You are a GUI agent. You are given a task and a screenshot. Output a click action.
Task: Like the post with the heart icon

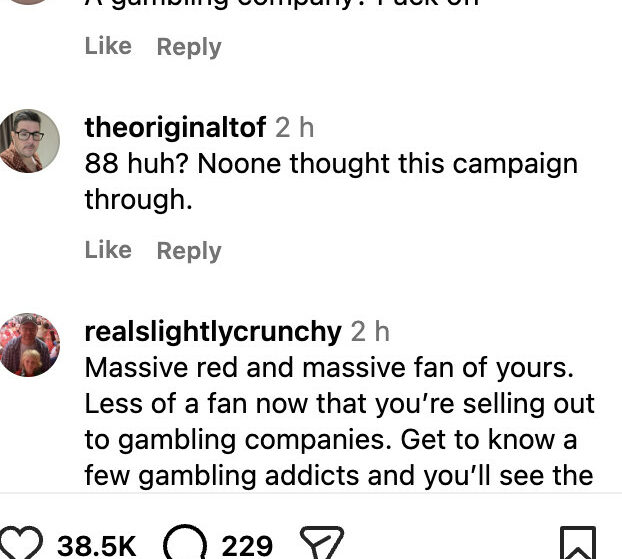22,543
